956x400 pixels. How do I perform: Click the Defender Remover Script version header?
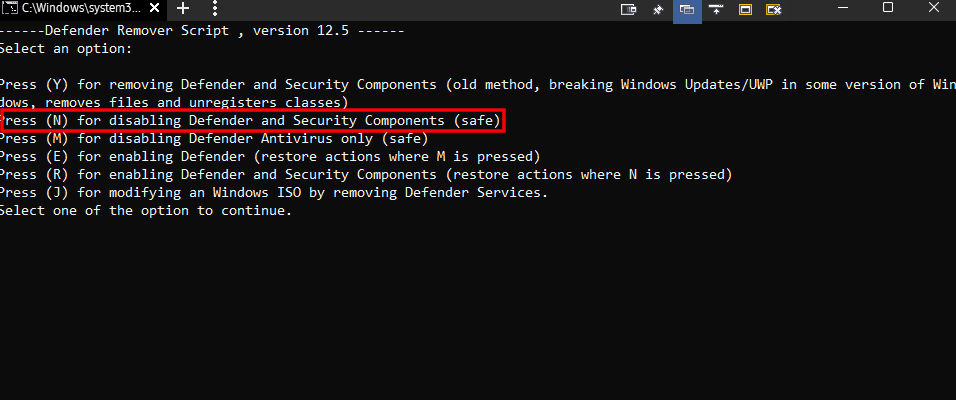click(x=202, y=30)
